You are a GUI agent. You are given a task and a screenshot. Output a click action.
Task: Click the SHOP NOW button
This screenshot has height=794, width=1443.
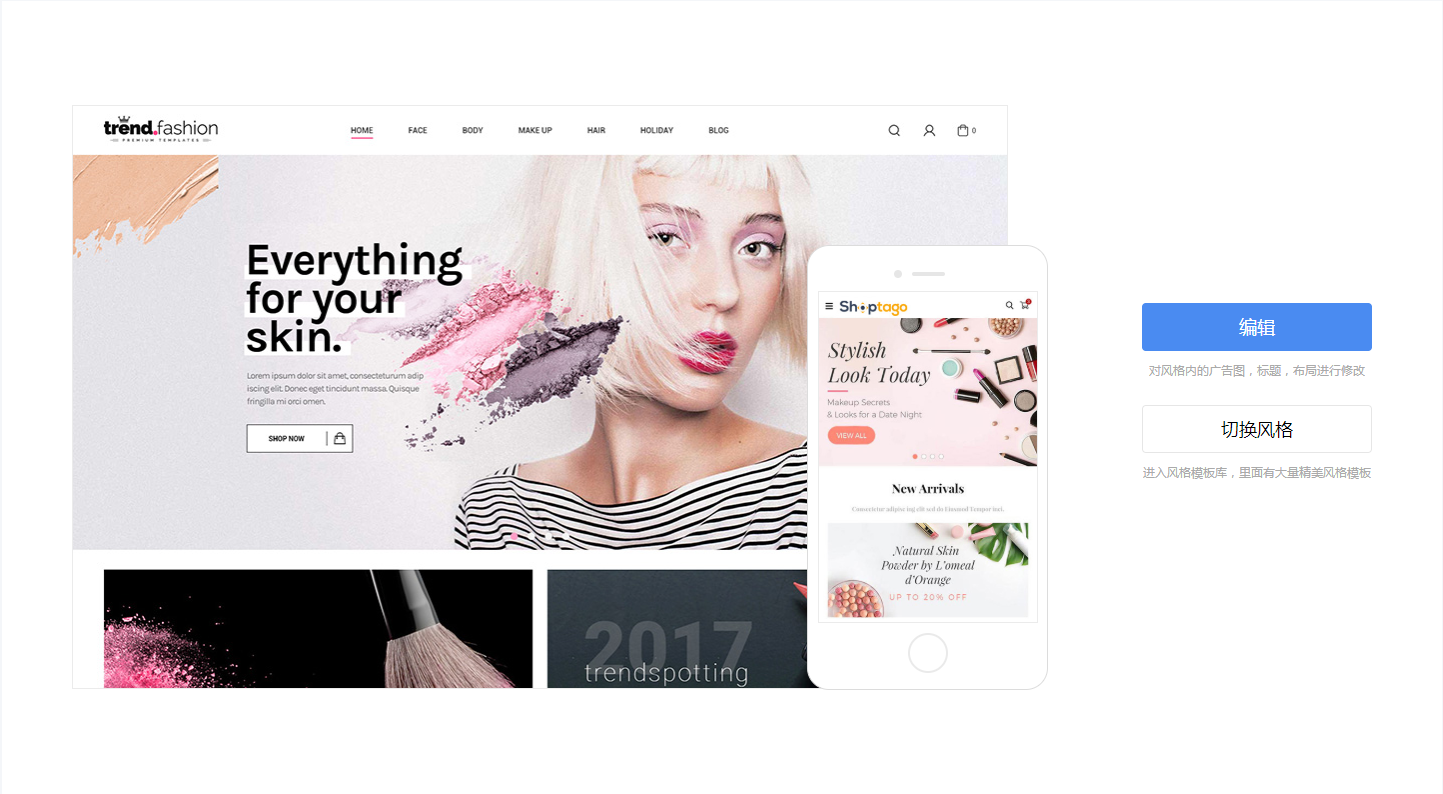tap(299, 438)
